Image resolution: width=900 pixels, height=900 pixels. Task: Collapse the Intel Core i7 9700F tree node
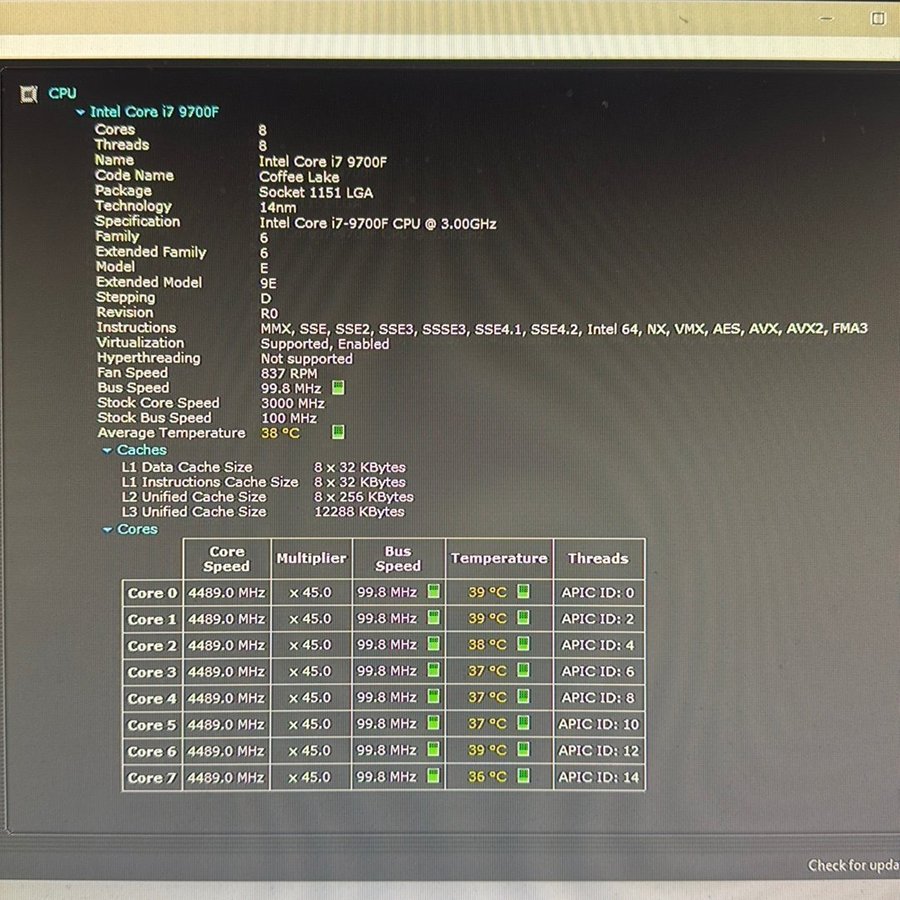click(x=81, y=113)
